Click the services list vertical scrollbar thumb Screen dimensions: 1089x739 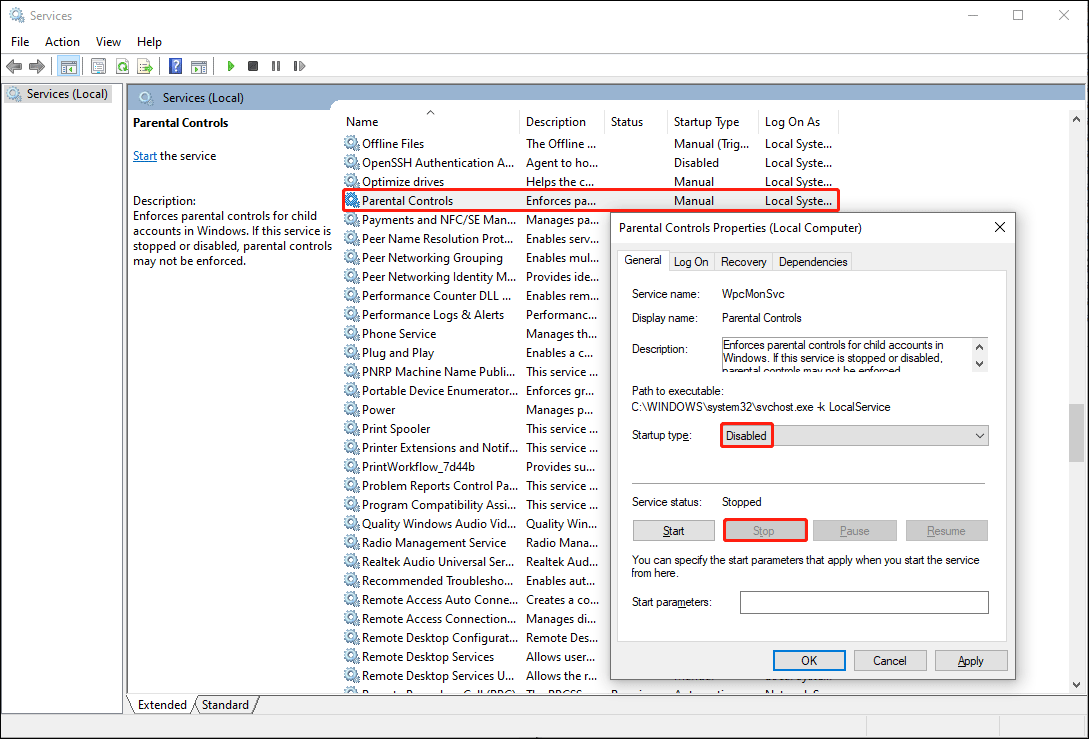click(1076, 433)
